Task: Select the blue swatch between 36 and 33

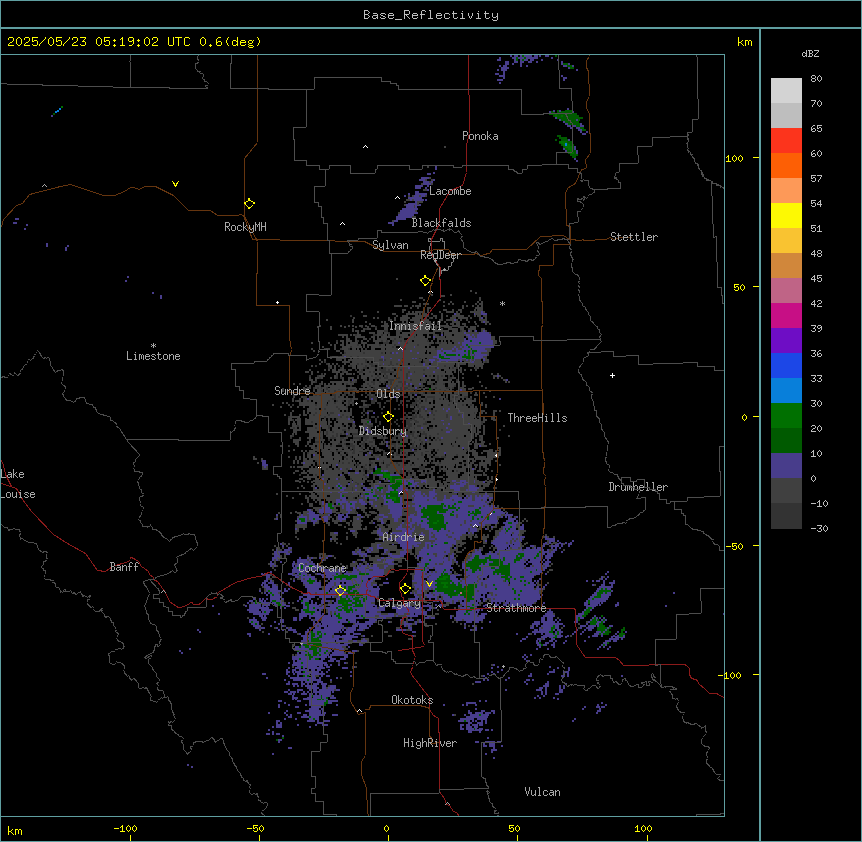Action: (786, 365)
